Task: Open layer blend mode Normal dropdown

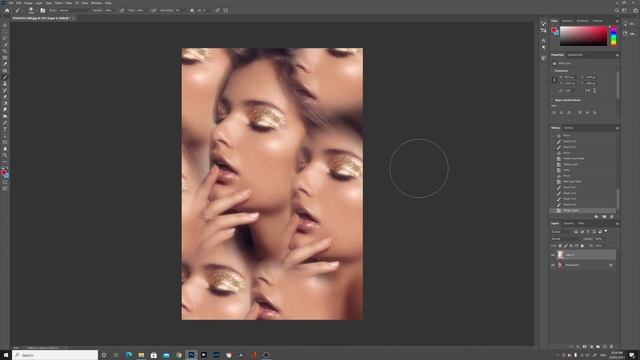Action: (x=566, y=239)
